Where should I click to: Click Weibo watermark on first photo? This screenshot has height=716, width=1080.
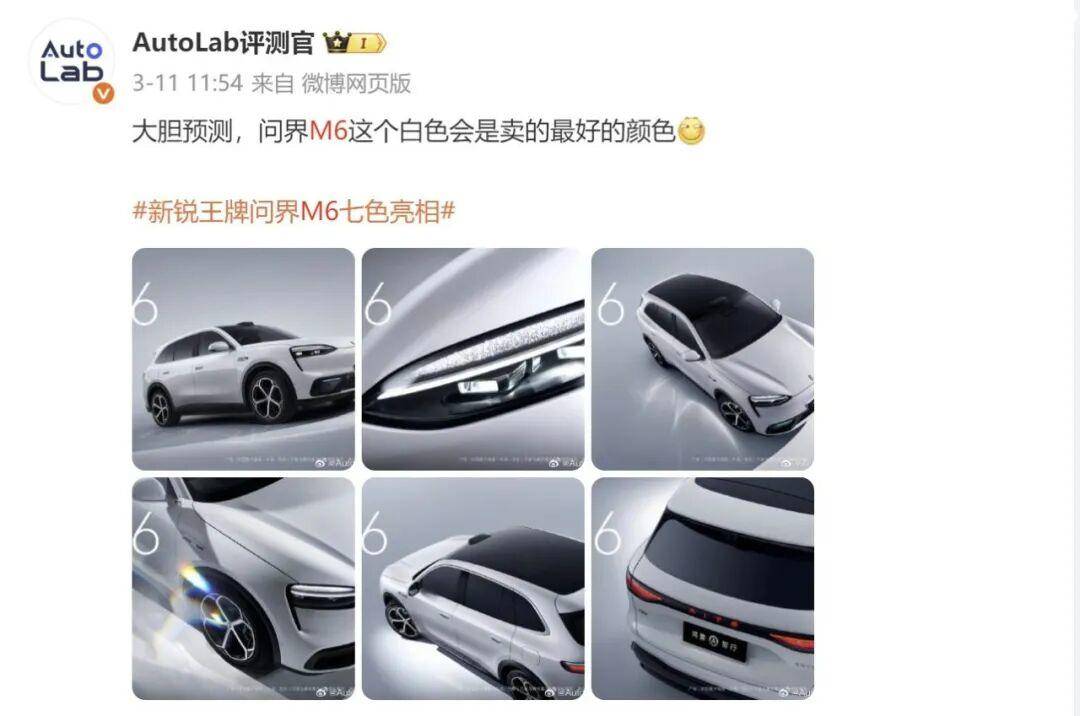coord(334,463)
